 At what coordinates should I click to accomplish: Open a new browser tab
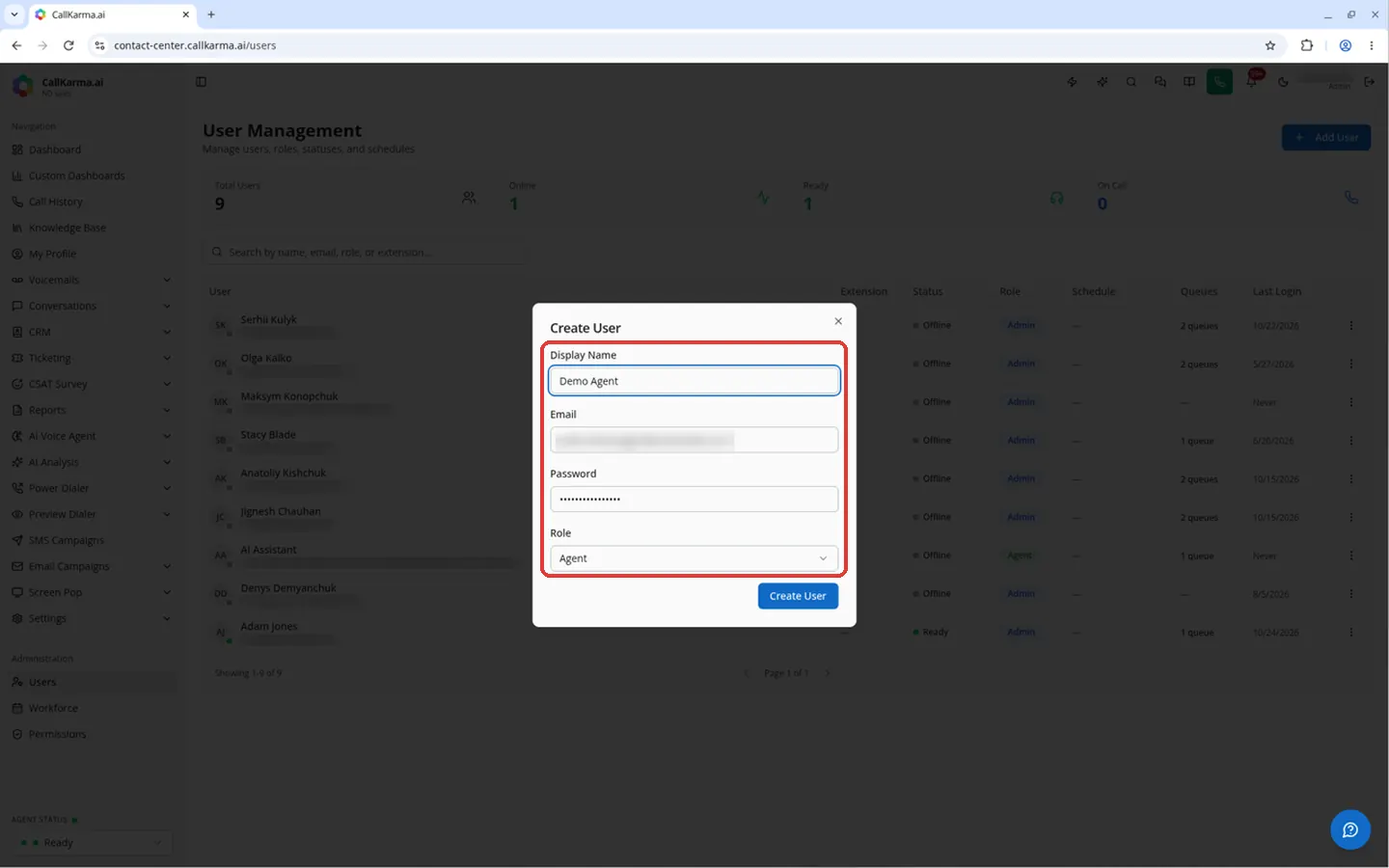(211, 14)
